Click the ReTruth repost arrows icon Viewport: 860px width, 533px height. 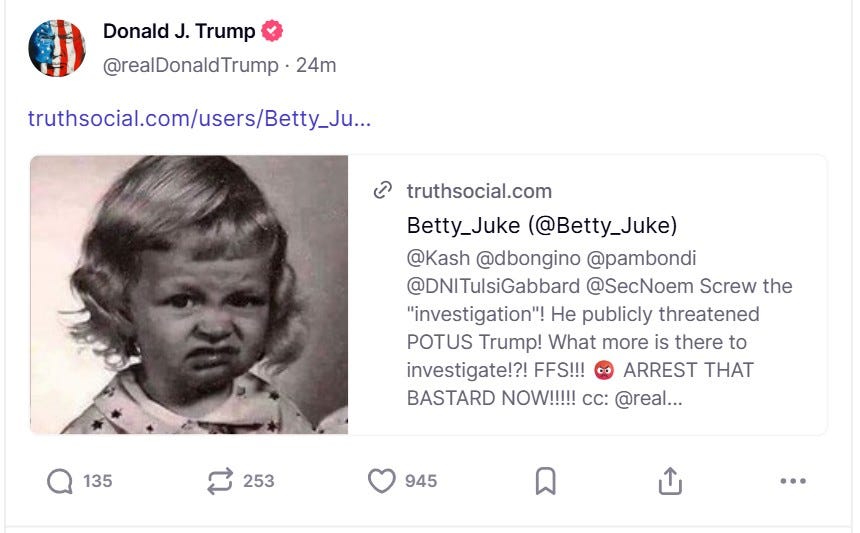click(x=220, y=481)
